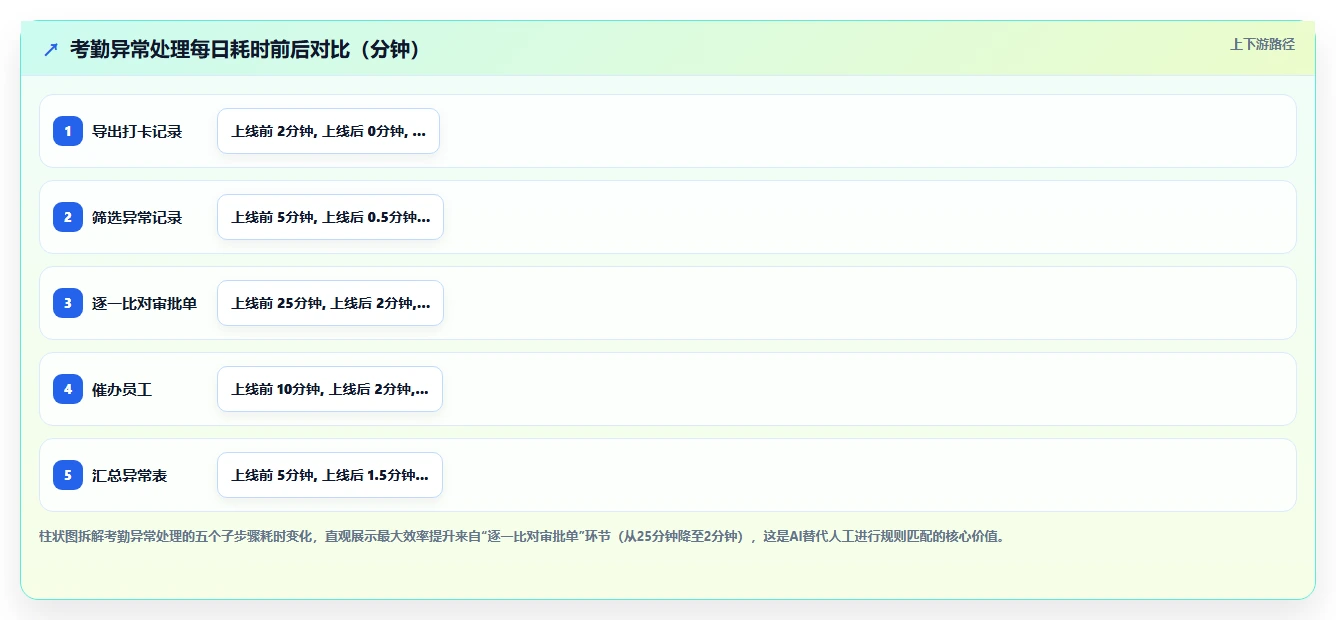Open the 上线前 10分钟 data chip
The width and height of the screenshot is (1336, 620).
[x=330, y=389]
